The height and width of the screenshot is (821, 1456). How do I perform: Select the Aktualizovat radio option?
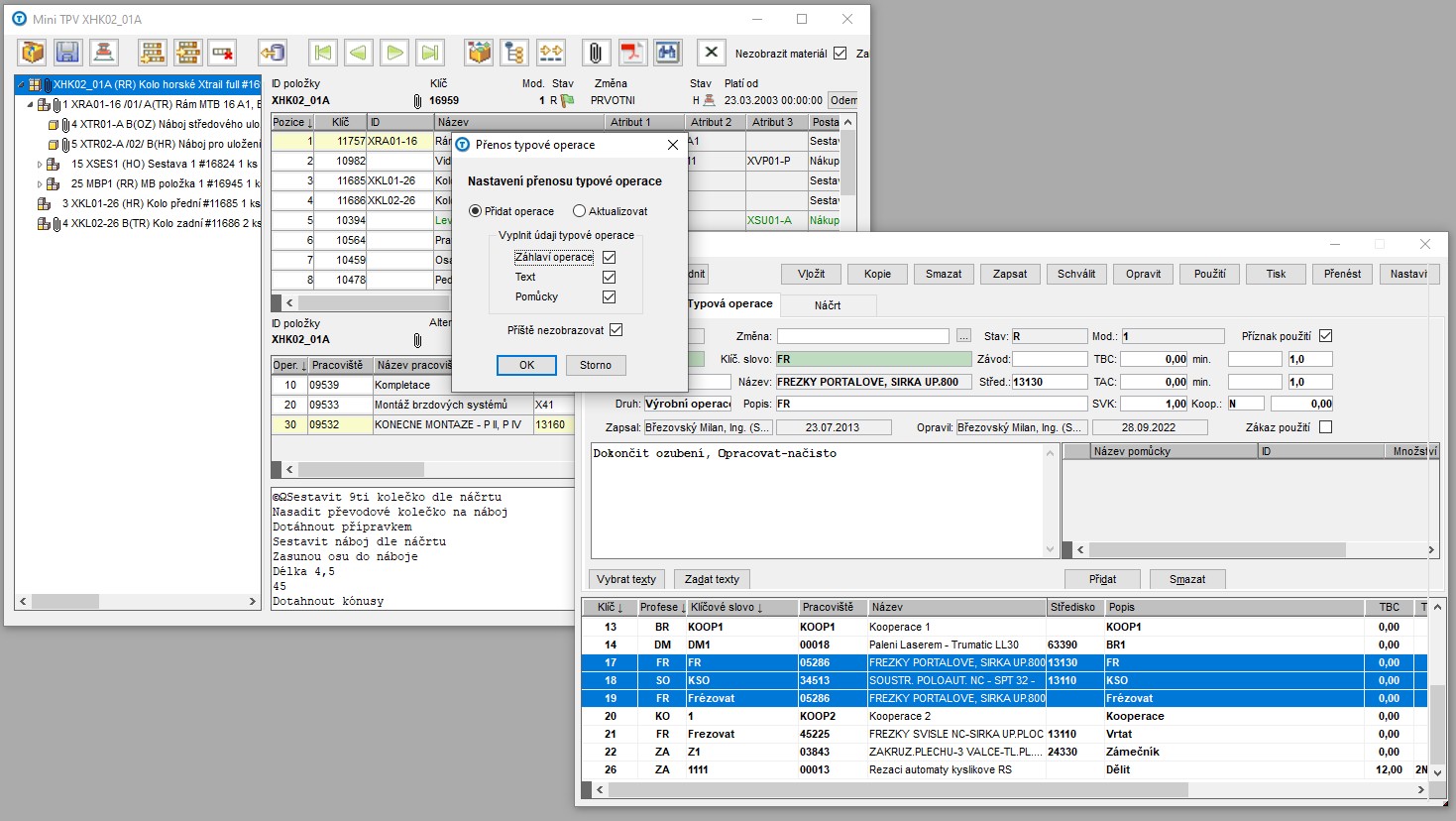(x=579, y=211)
